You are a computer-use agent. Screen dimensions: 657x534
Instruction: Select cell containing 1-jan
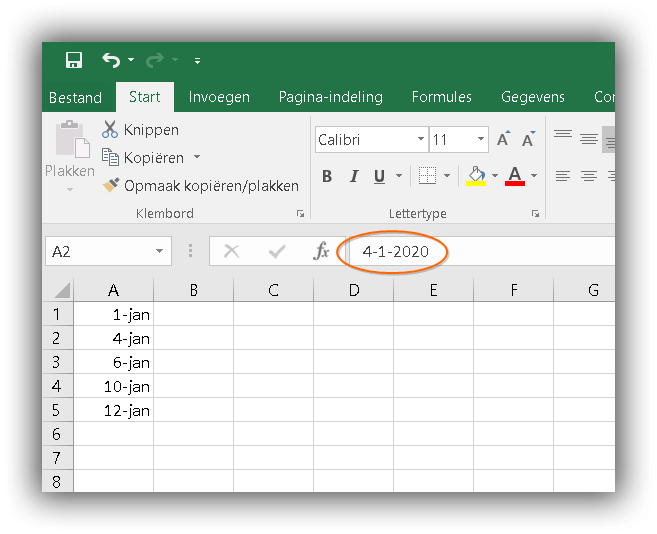tap(114, 314)
